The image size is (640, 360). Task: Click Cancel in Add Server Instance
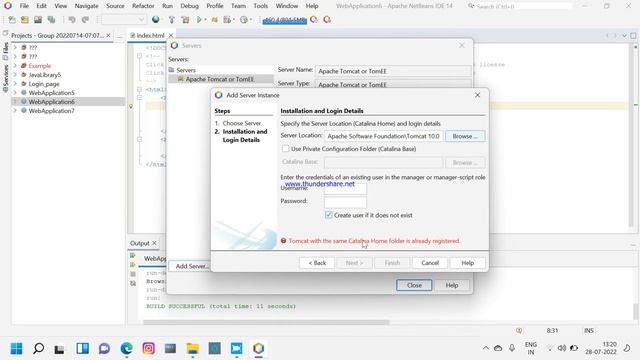pos(430,263)
